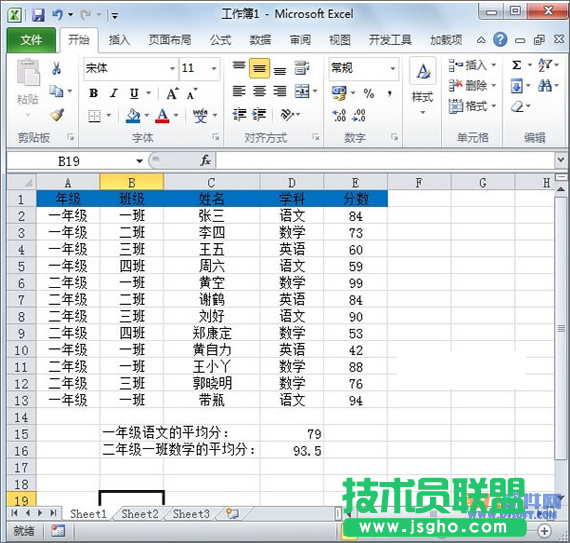The width and height of the screenshot is (570, 543).
Task: Click the Clear eraser icon
Action: coord(517,106)
